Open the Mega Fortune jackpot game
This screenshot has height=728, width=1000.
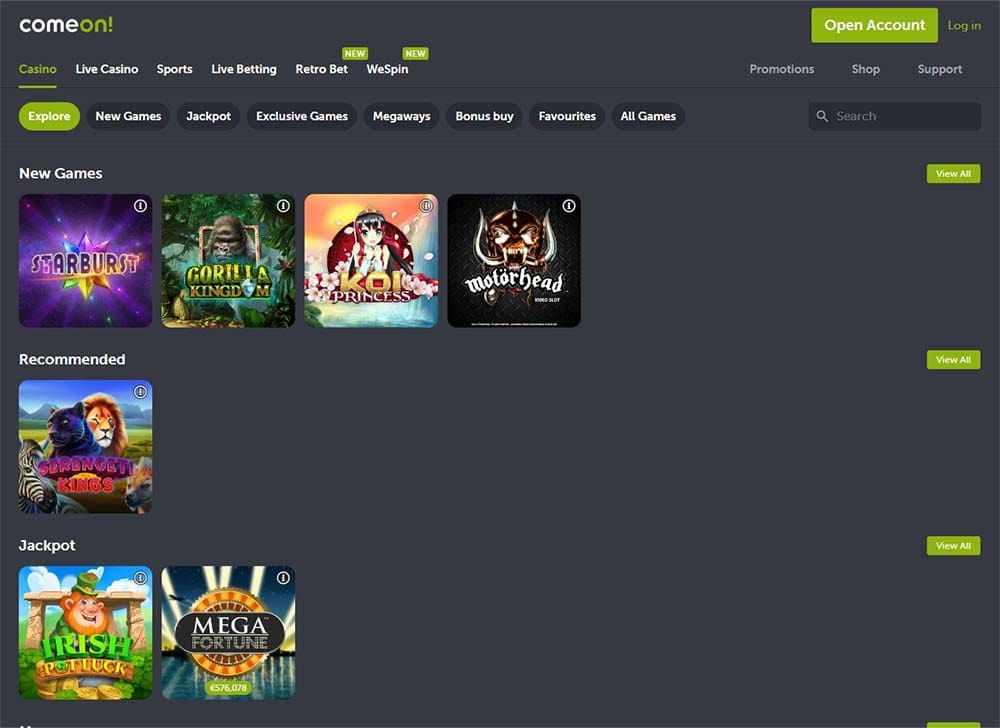[x=228, y=633]
